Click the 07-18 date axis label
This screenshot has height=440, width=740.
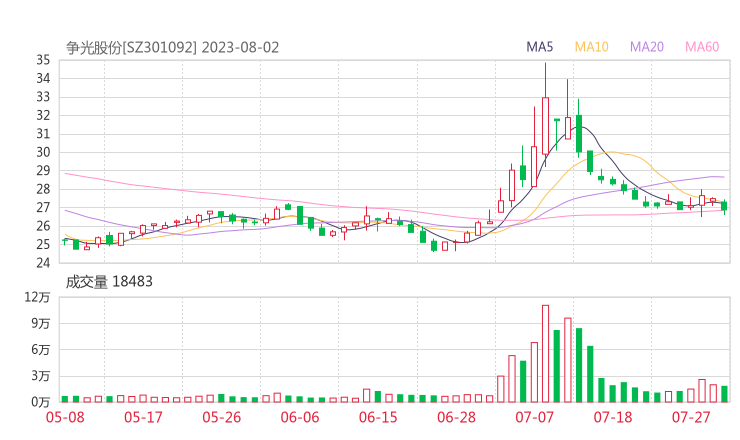click(613, 417)
